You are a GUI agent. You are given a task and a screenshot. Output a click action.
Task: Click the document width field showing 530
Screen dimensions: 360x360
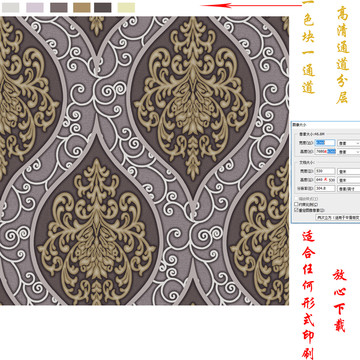(x=325, y=171)
